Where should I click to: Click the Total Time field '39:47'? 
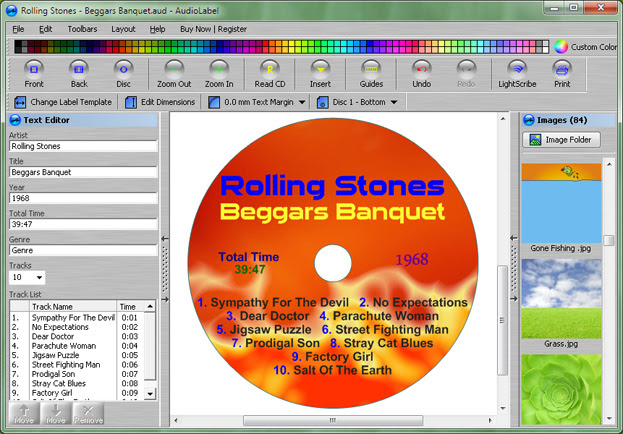click(x=83, y=224)
